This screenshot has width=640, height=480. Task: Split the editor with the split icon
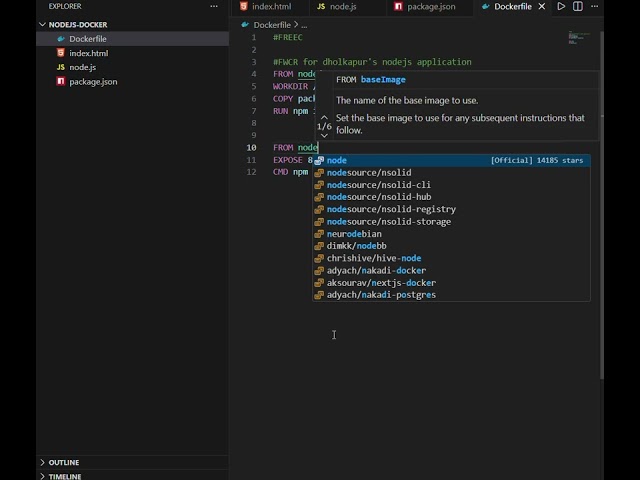[578, 6]
